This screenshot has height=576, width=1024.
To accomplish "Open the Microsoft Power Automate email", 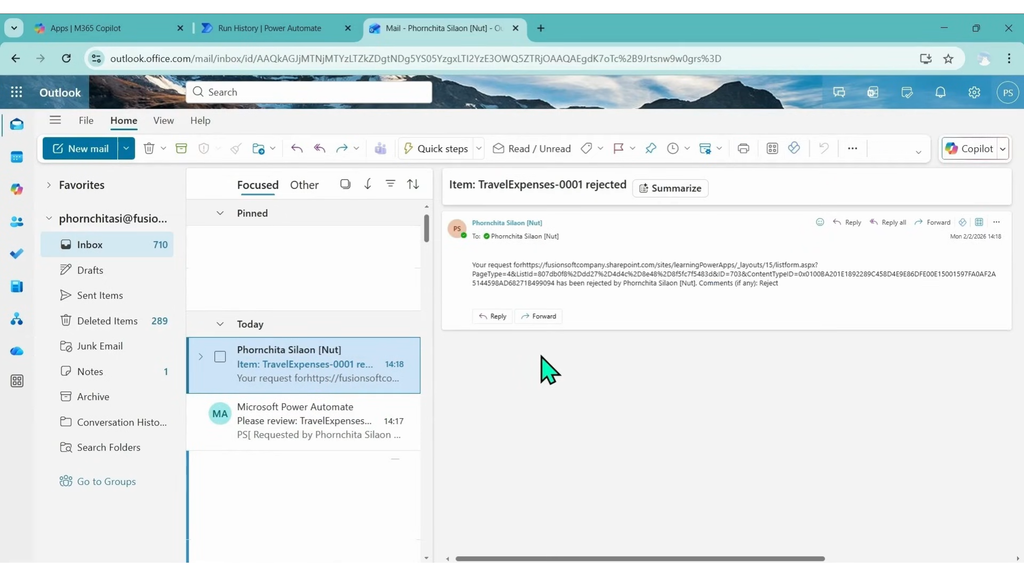I will point(304,421).
